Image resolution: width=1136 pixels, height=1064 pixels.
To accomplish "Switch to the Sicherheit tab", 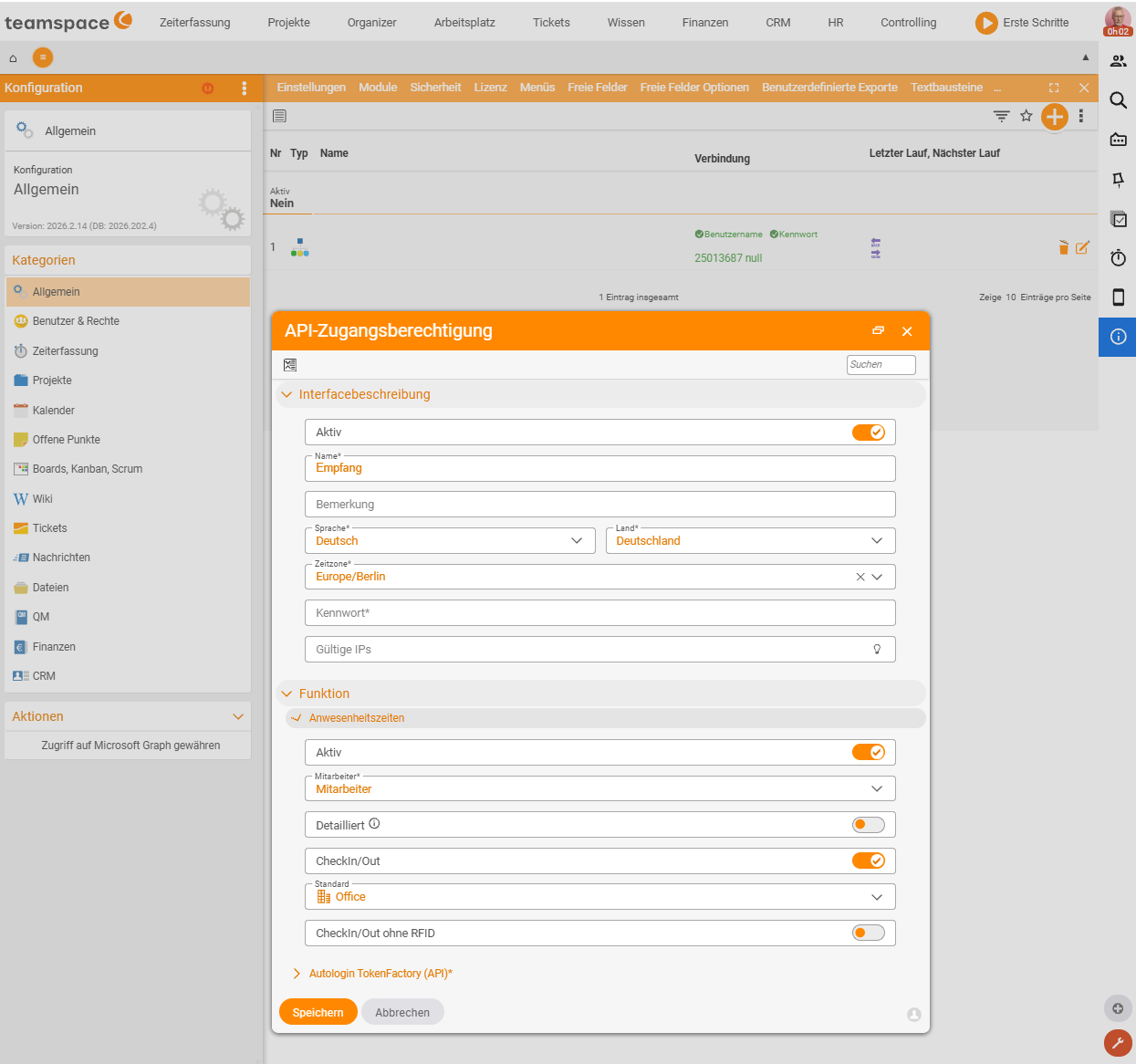I will pos(435,88).
